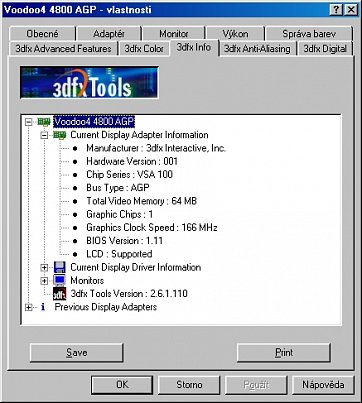Screen dimensions: 362x403
Task: Select Bus Type : AGP row
Action: [118, 188]
